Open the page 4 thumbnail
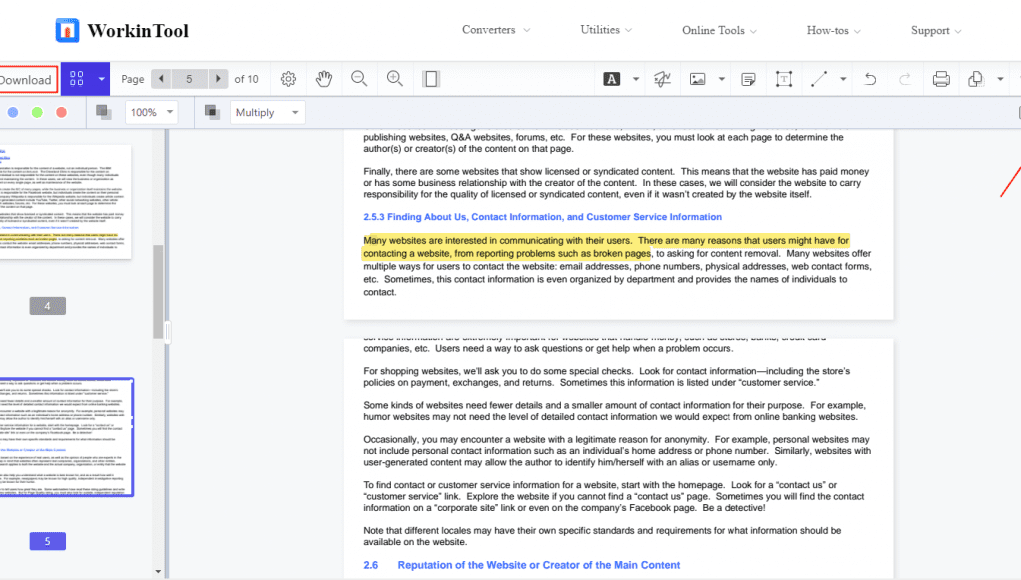This screenshot has width=1021, height=580. (65, 202)
